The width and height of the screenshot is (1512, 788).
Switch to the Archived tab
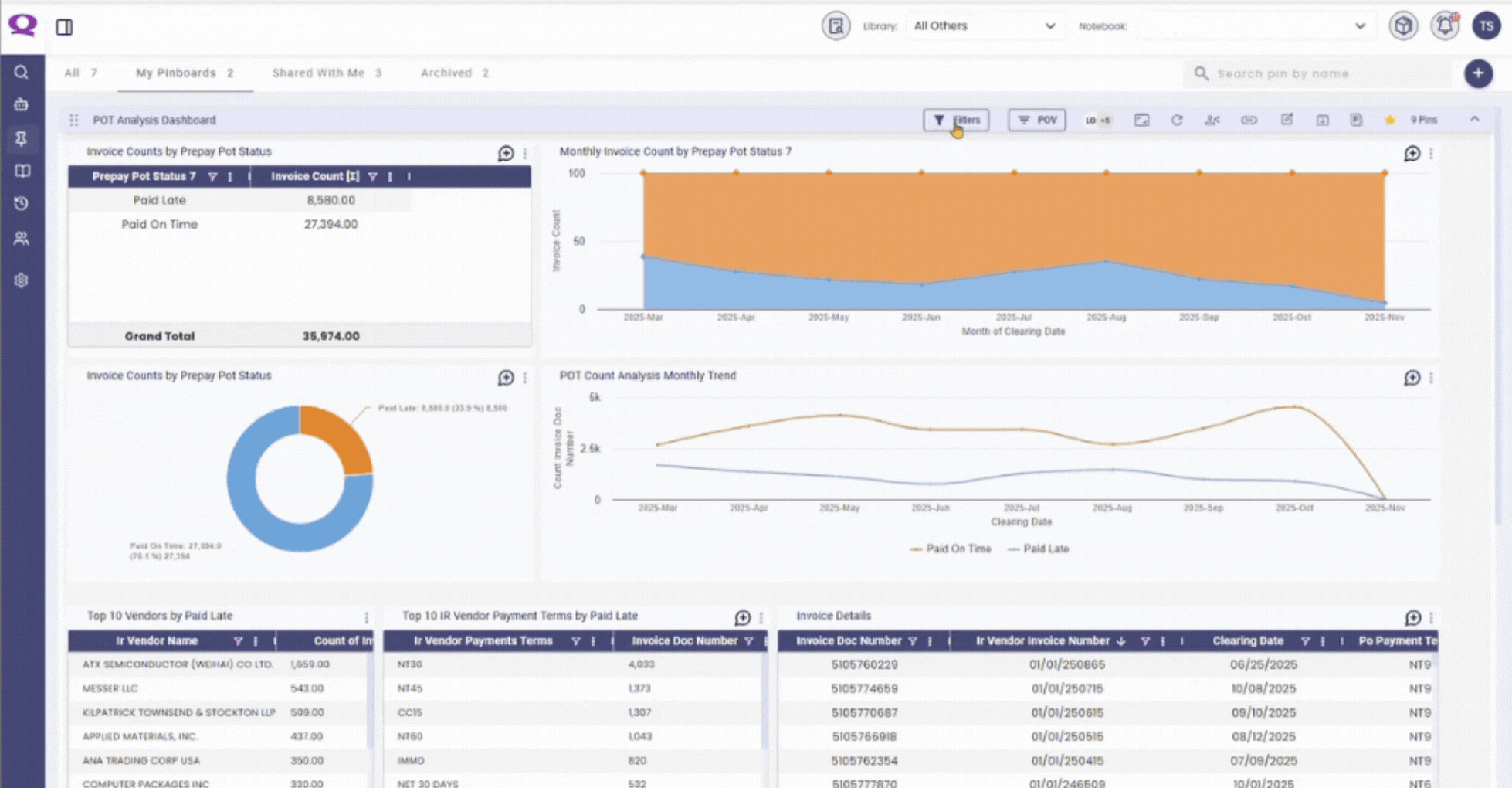pyautogui.click(x=454, y=73)
